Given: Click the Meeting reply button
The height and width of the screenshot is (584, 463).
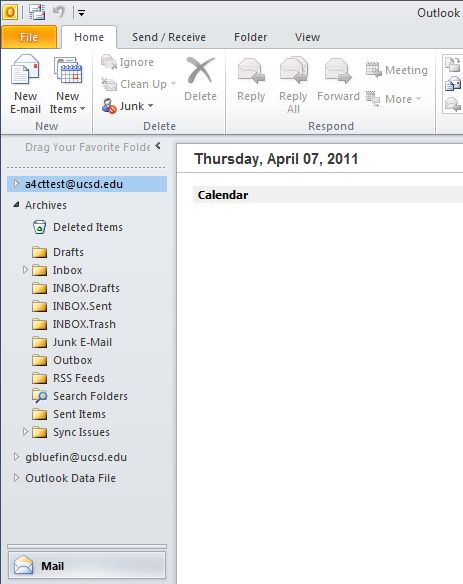Looking at the screenshot, I should point(397,70).
